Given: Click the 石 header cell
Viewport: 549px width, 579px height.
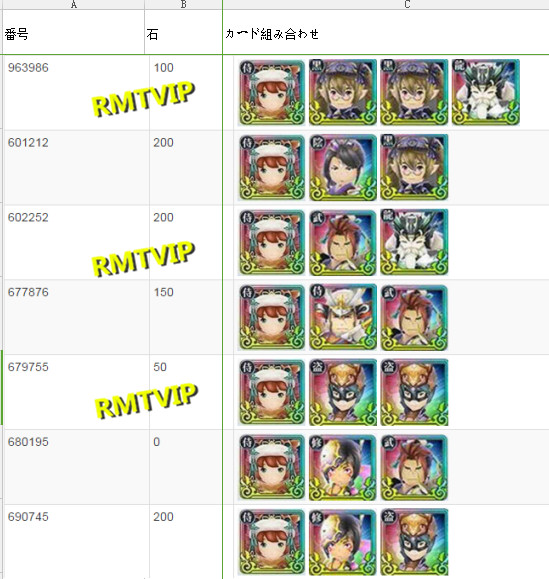Looking at the screenshot, I should tap(183, 32).
